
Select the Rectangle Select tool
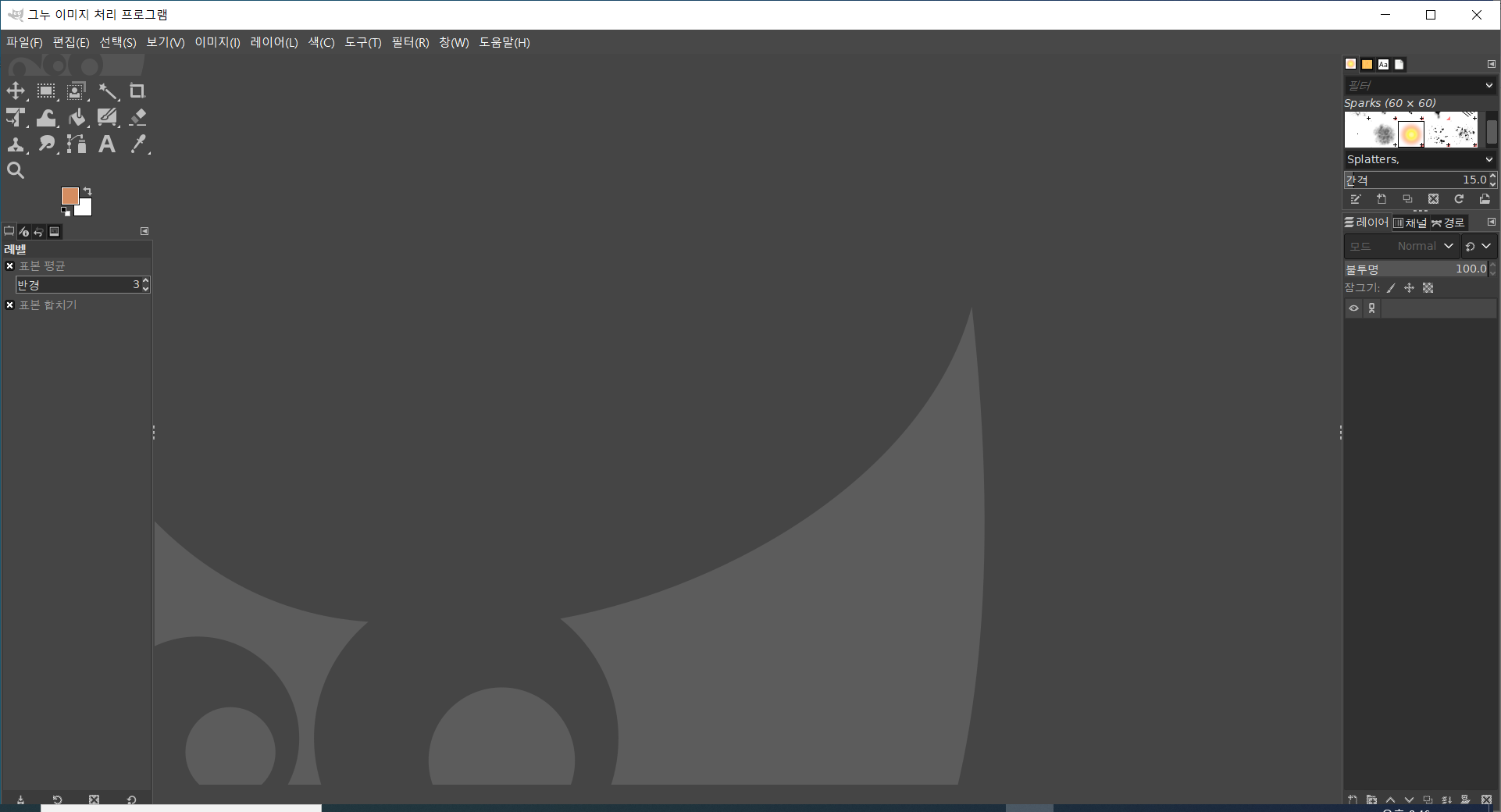point(46,91)
